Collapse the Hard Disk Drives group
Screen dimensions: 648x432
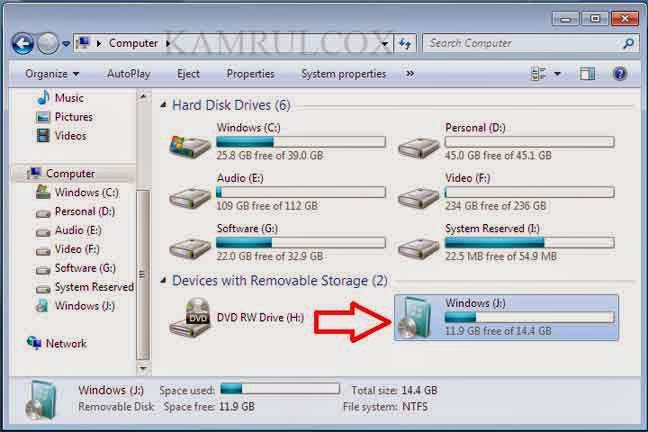[x=164, y=105]
